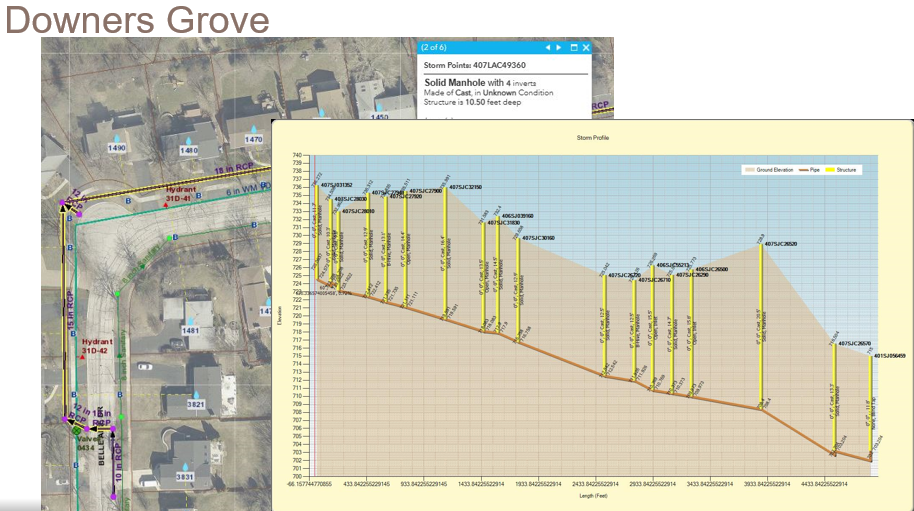914x511 pixels.
Task: Select Hydrant 31D-41 red triangle marker
Action: tap(166, 205)
